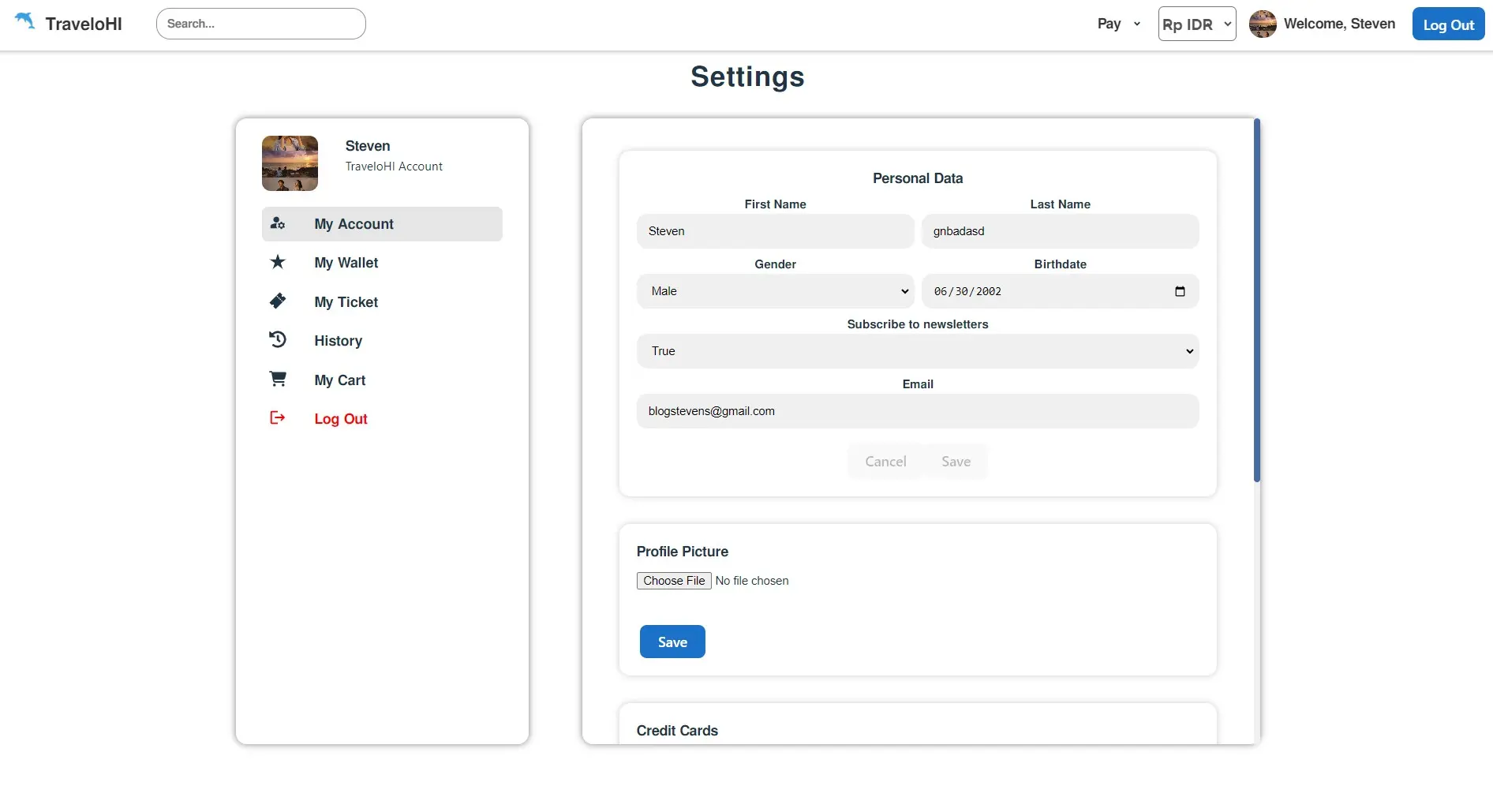Expand the Gender dropdown
This screenshot has width=1493, height=812.
click(775, 291)
